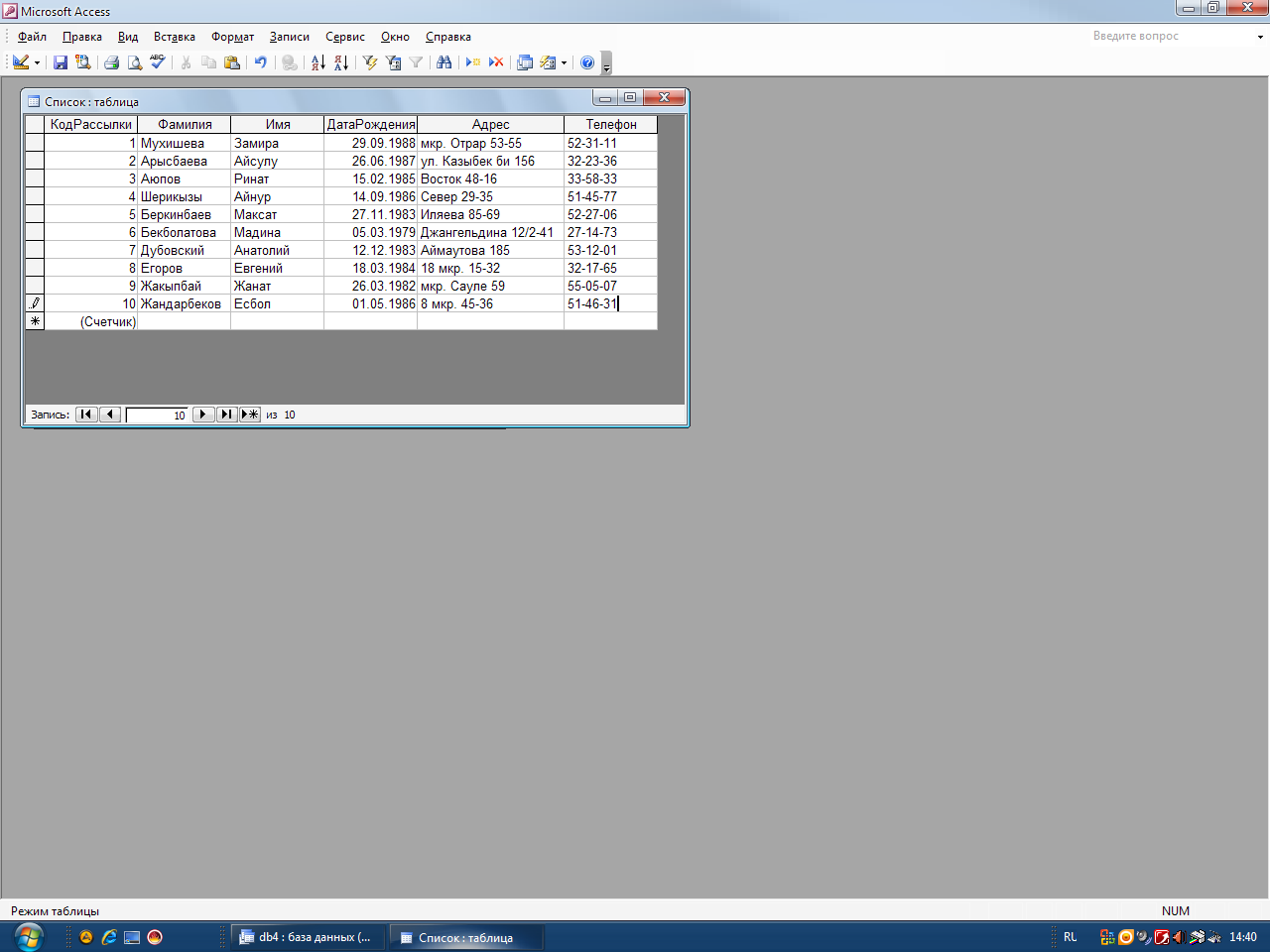Open Print Preview icon

(134, 62)
